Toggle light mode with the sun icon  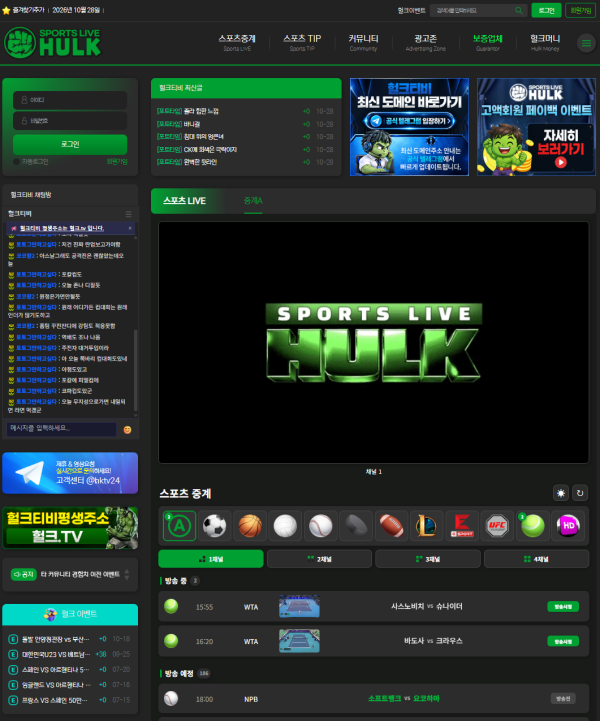click(561, 493)
